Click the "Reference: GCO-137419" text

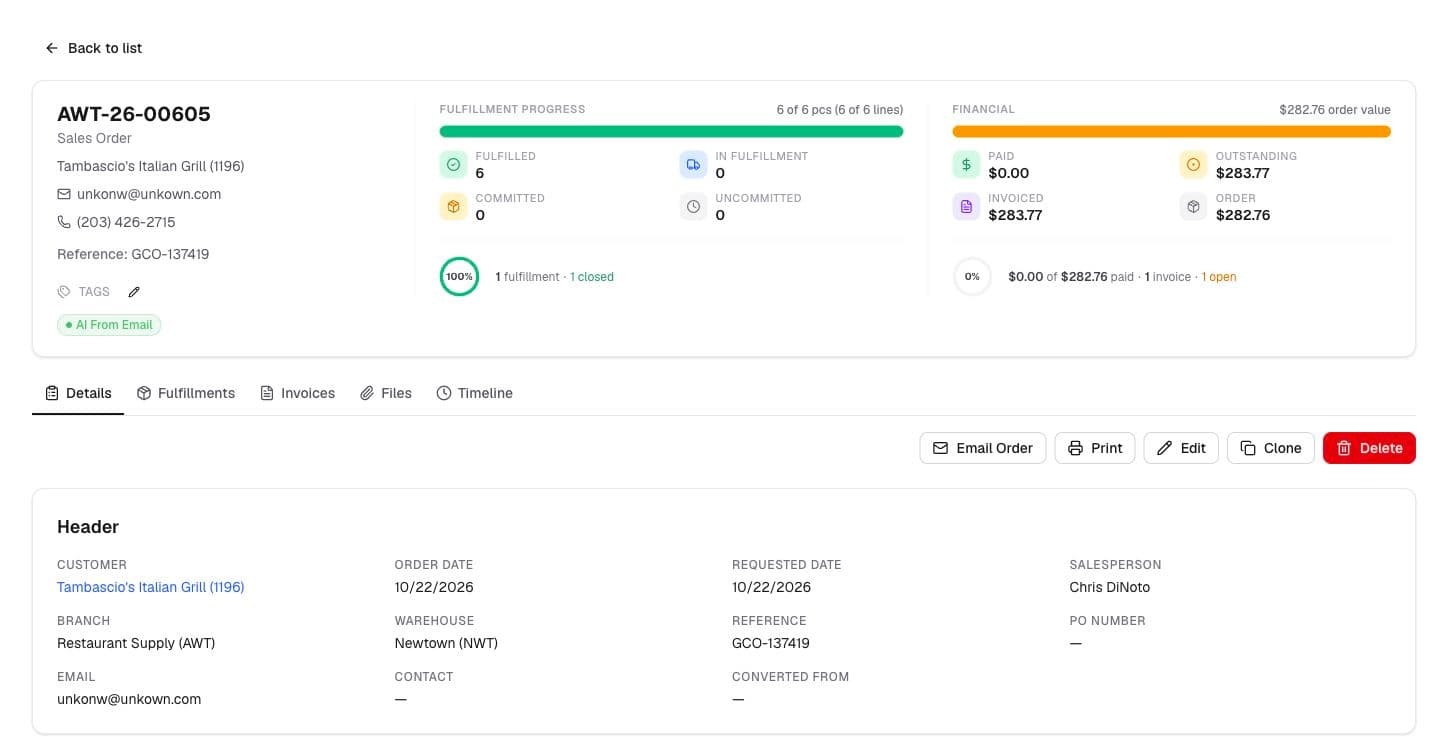(x=133, y=254)
